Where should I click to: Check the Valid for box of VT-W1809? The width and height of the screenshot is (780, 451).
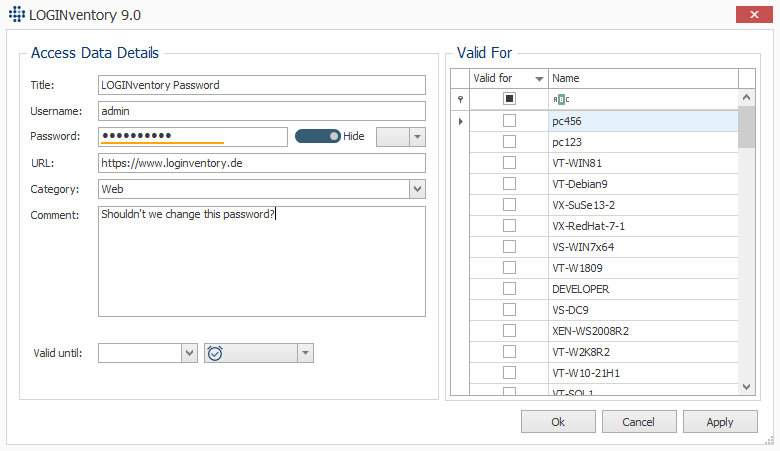click(509, 268)
